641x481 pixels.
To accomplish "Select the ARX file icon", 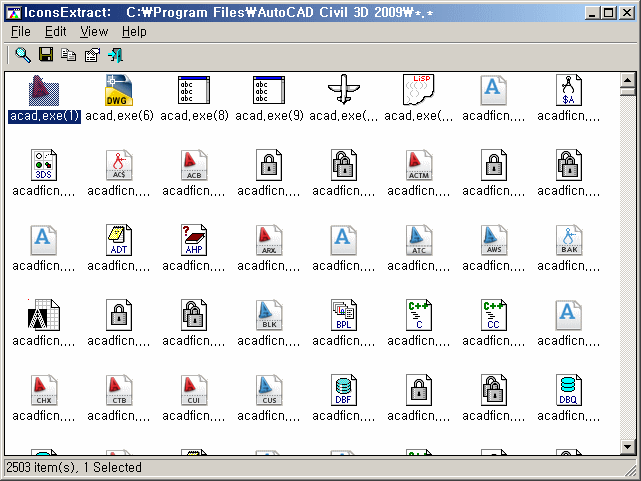I will 269,240.
